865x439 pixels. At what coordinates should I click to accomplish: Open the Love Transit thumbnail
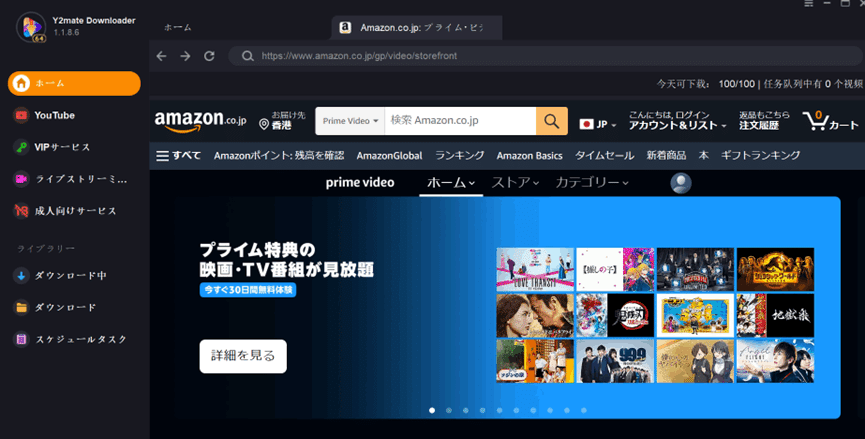tap(535, 269)
